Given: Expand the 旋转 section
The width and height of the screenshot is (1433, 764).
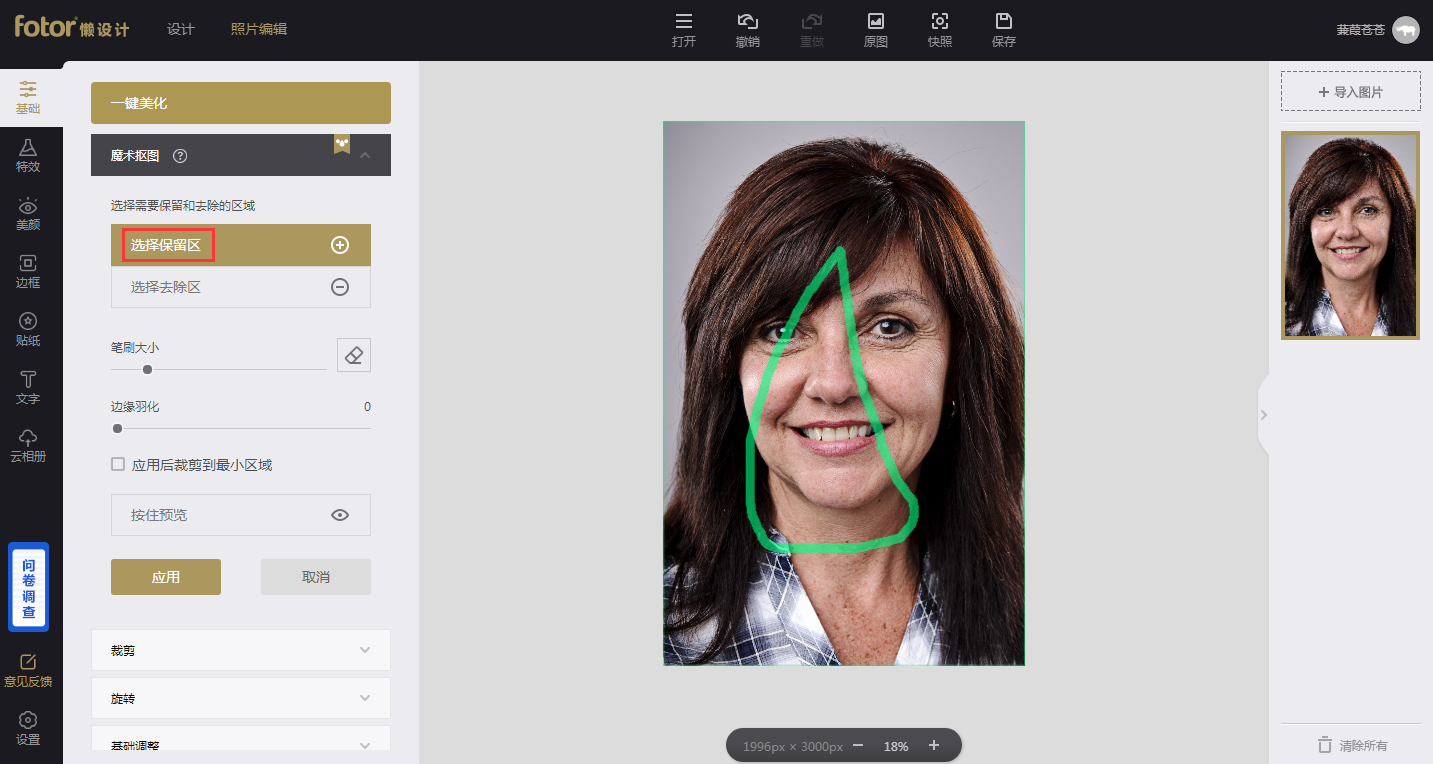Looking at the screenshot, I should pyautogui.click(x=241, y=698).
